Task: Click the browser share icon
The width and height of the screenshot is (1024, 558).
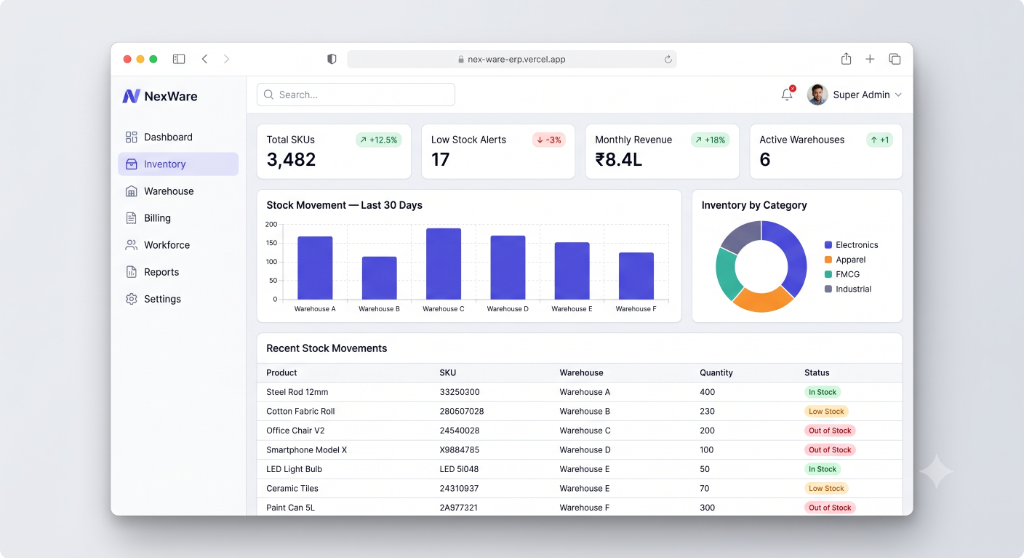Action: pyautogui.click(x=846, y=59)
